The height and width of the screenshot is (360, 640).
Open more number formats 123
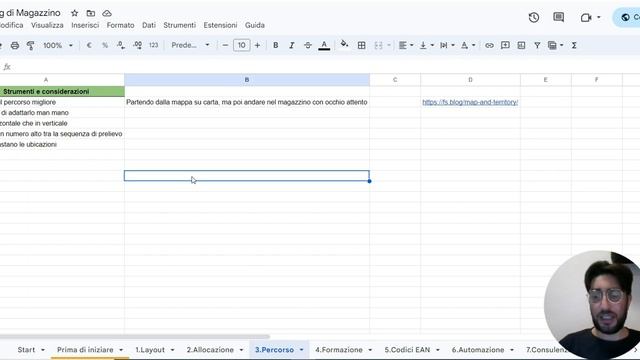[153, 45]
